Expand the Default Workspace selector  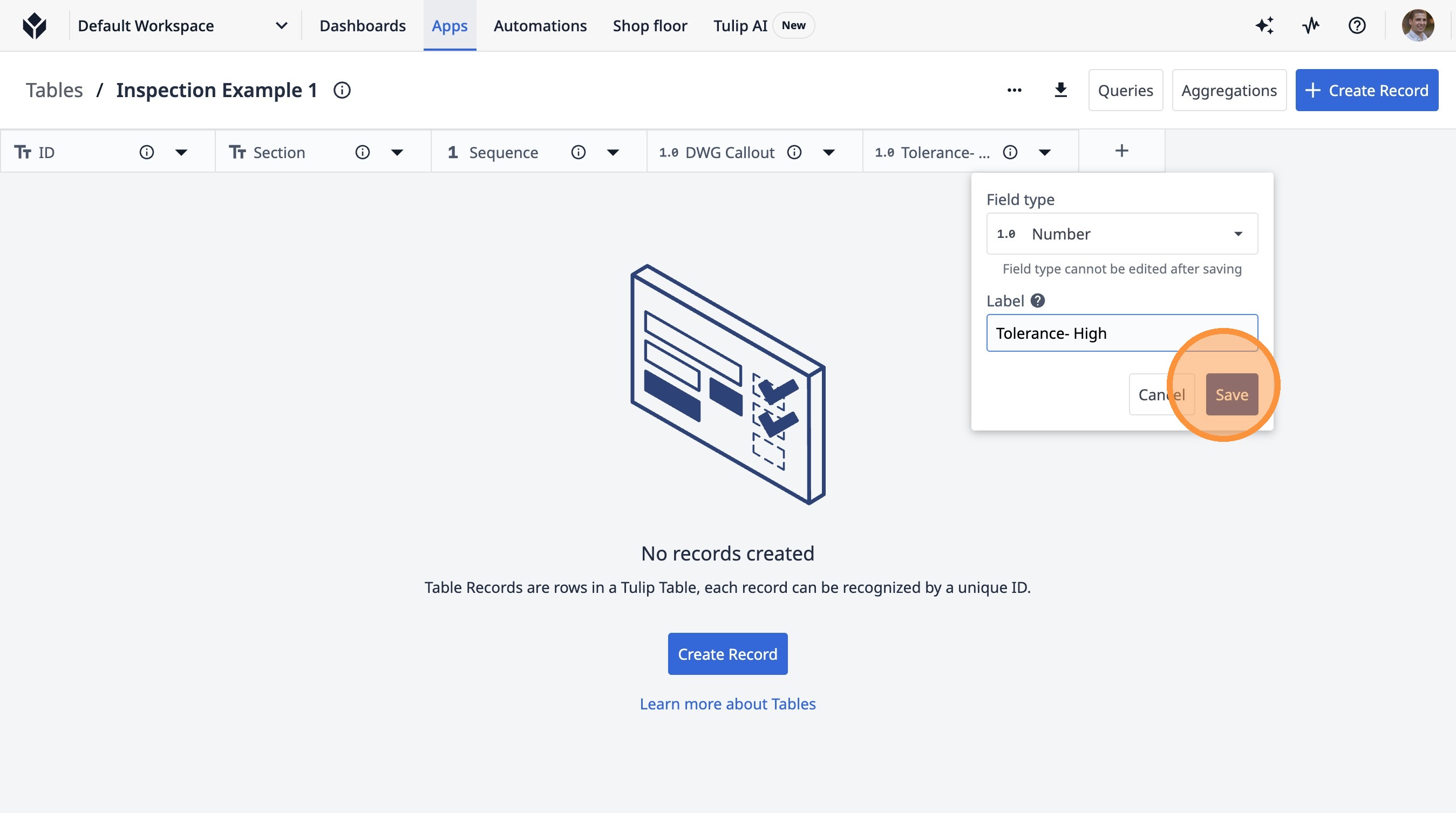pyautogui.click(x=281, y=25)
